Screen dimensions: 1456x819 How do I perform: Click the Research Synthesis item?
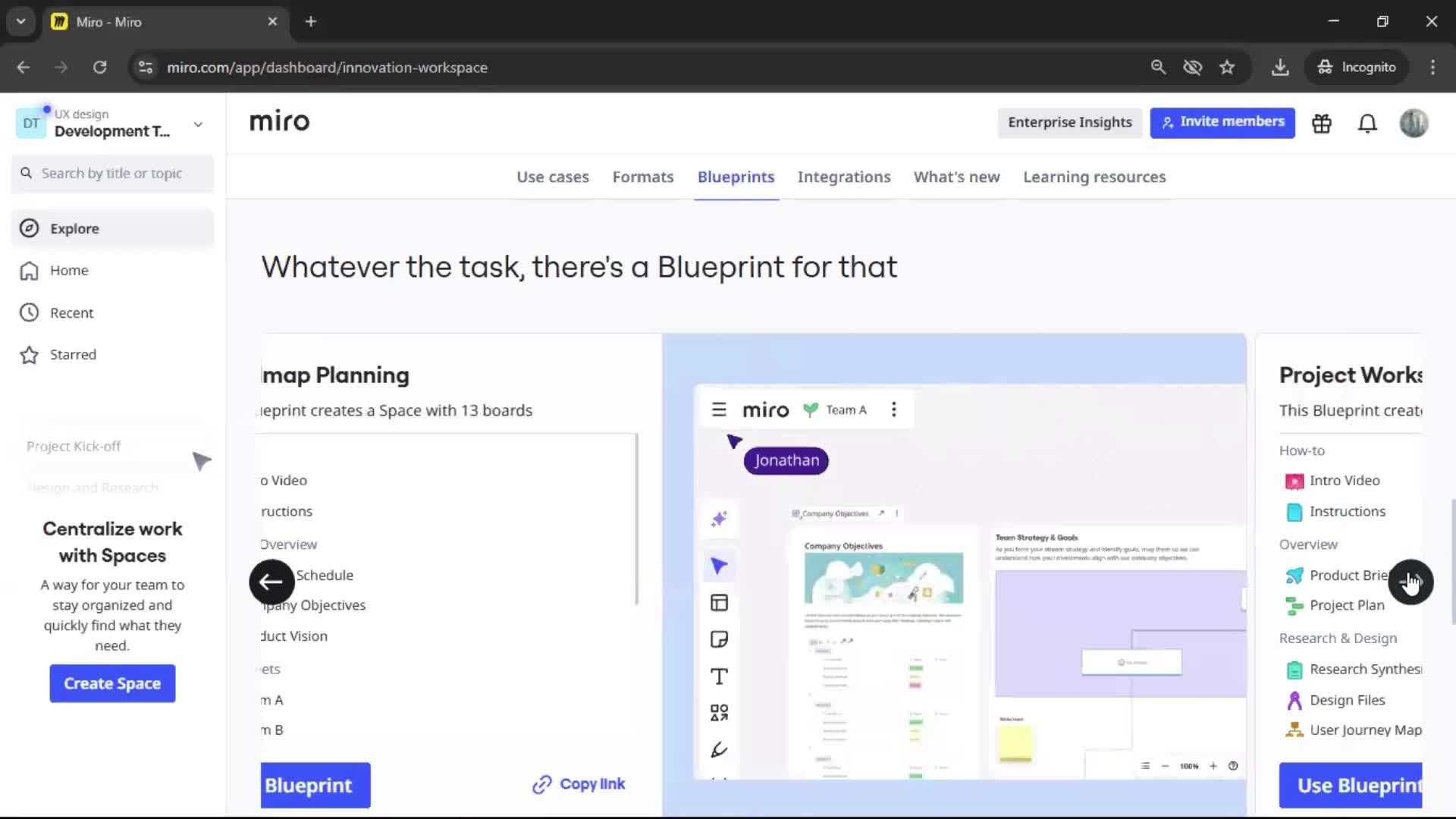[1354, 670]
